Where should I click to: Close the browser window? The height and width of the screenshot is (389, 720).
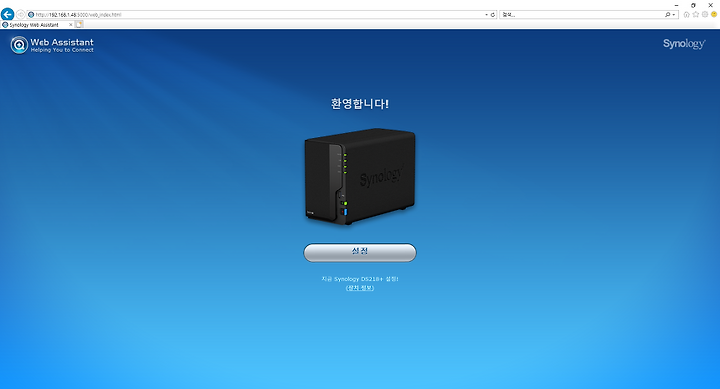(x=711, y=5)
